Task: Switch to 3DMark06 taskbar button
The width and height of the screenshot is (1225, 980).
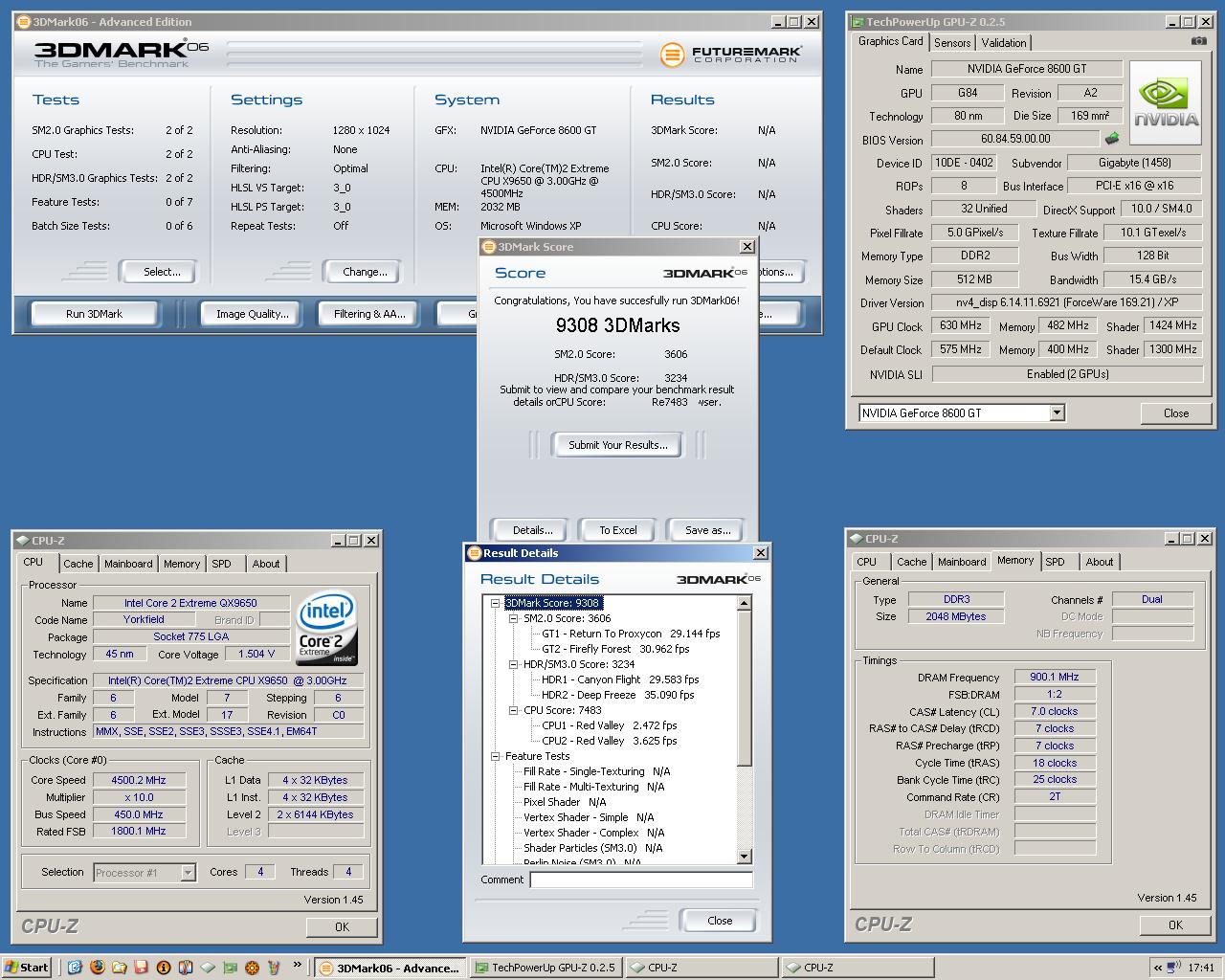Action: (390, 968)
